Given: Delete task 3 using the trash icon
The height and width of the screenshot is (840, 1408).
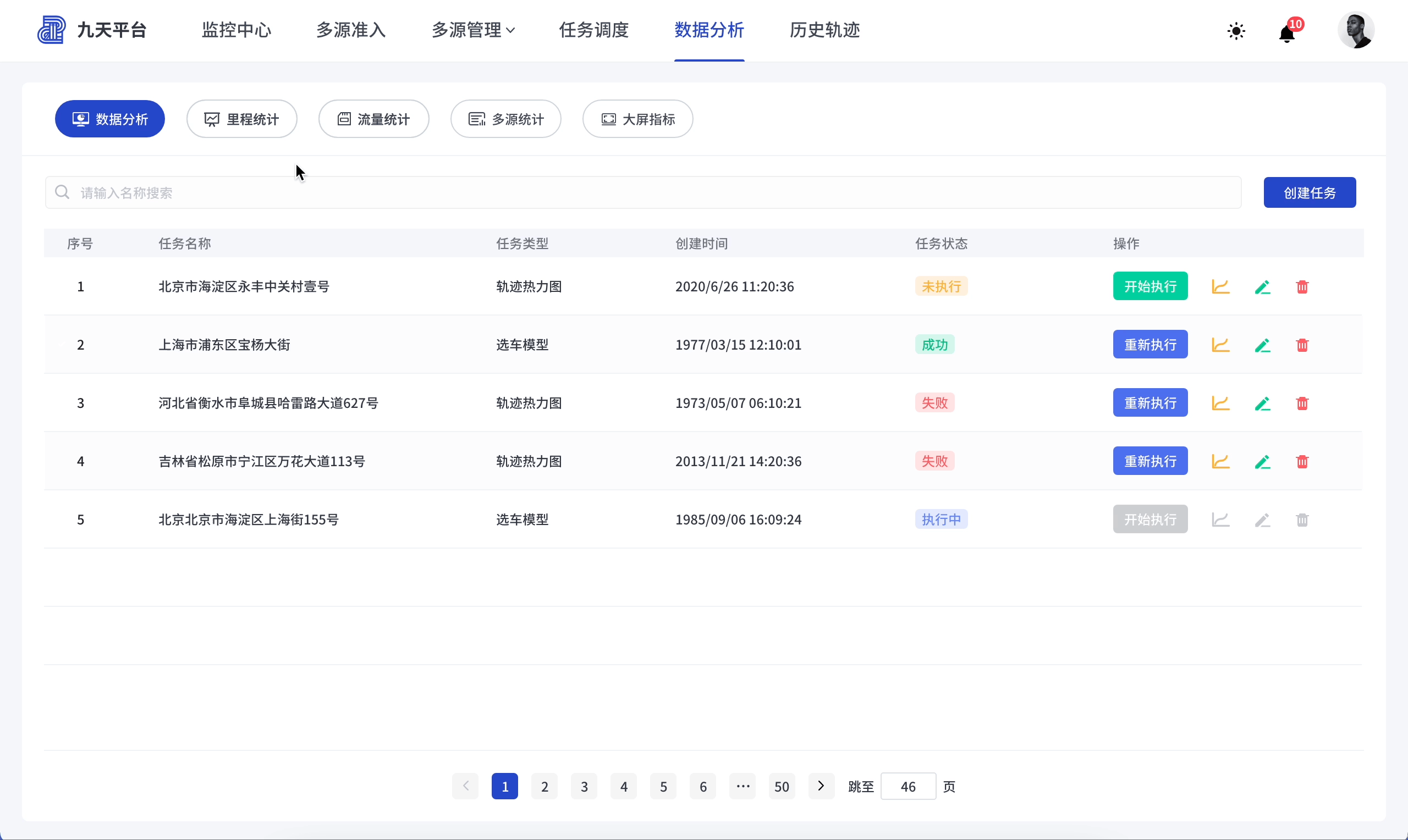Looking at the screenshot, I should coord(1302,402).
